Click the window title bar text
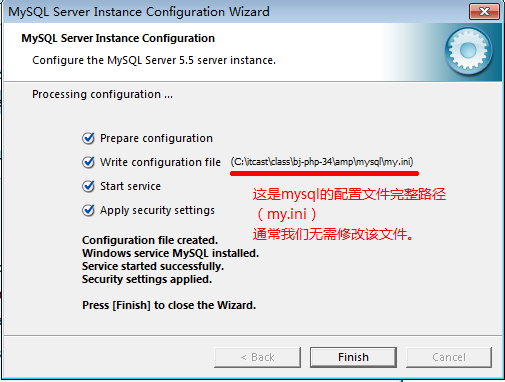This screenshot has width=505, height=382. (139, 12)
